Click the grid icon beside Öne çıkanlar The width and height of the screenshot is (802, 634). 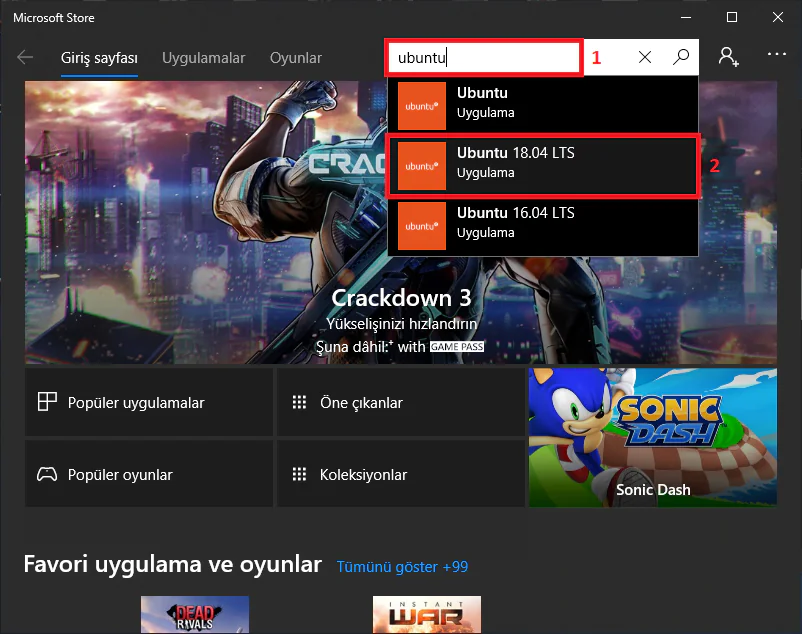pos(299,402)
